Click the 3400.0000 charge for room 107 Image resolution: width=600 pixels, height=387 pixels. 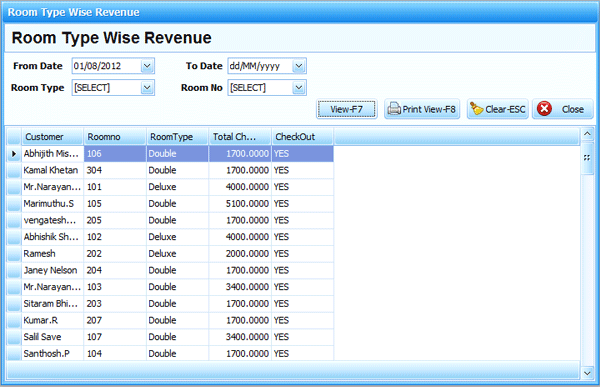pyautogui.click(x=240, y=337)
